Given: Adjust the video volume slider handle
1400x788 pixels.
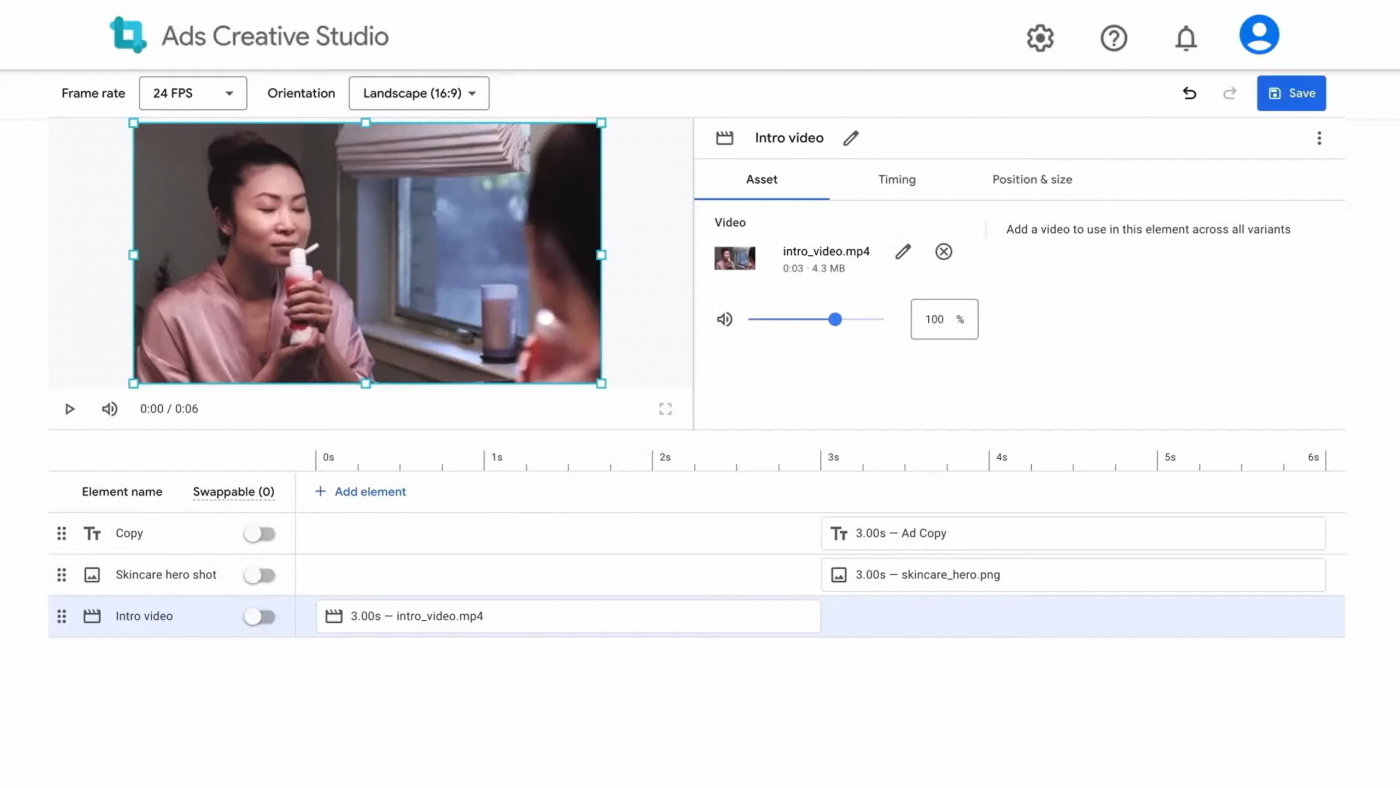Looking at the screenshot, I should click(x=835, y=319).
